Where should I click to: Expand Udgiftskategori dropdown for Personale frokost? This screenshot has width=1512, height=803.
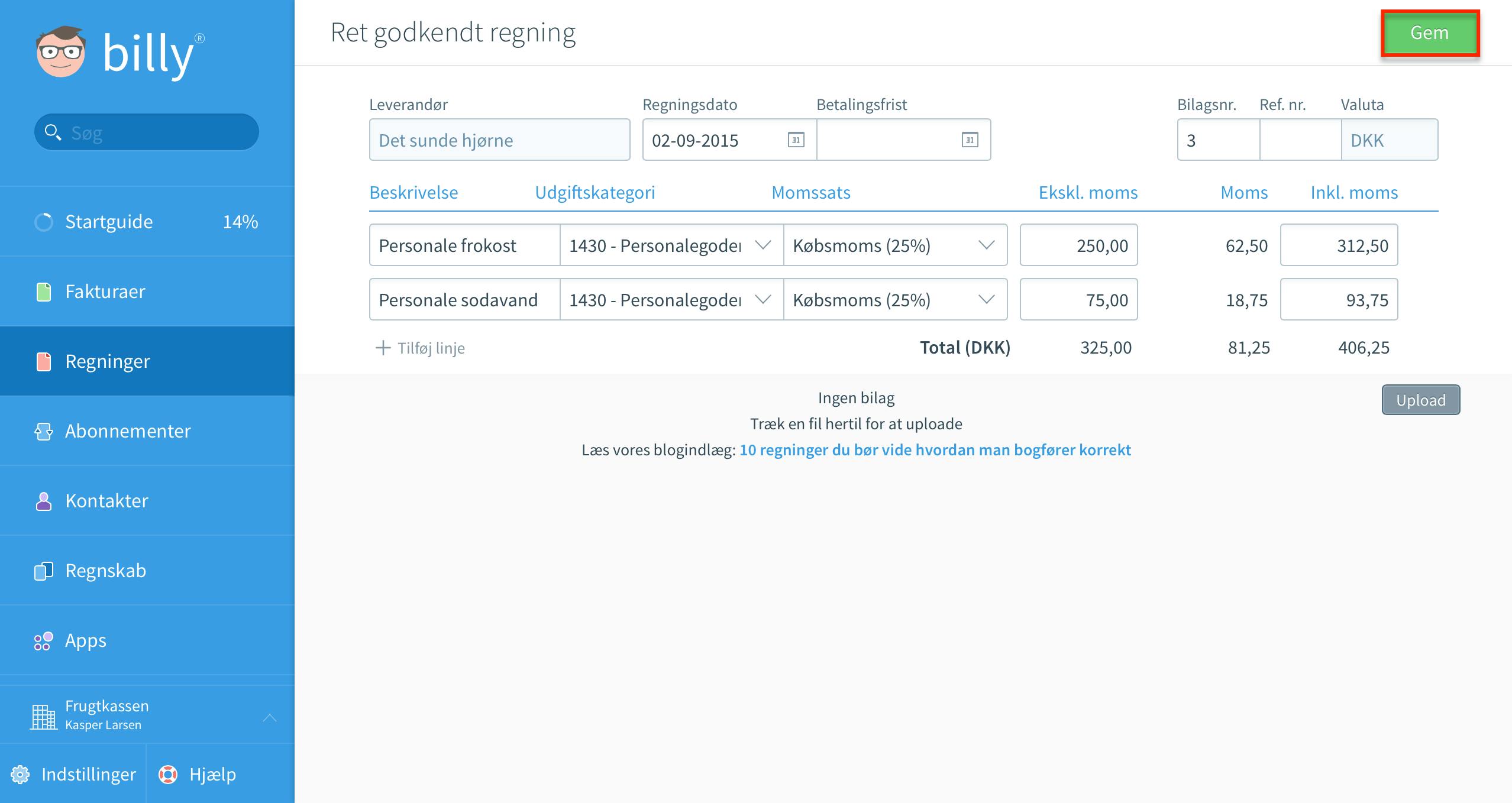pos(763,245)
